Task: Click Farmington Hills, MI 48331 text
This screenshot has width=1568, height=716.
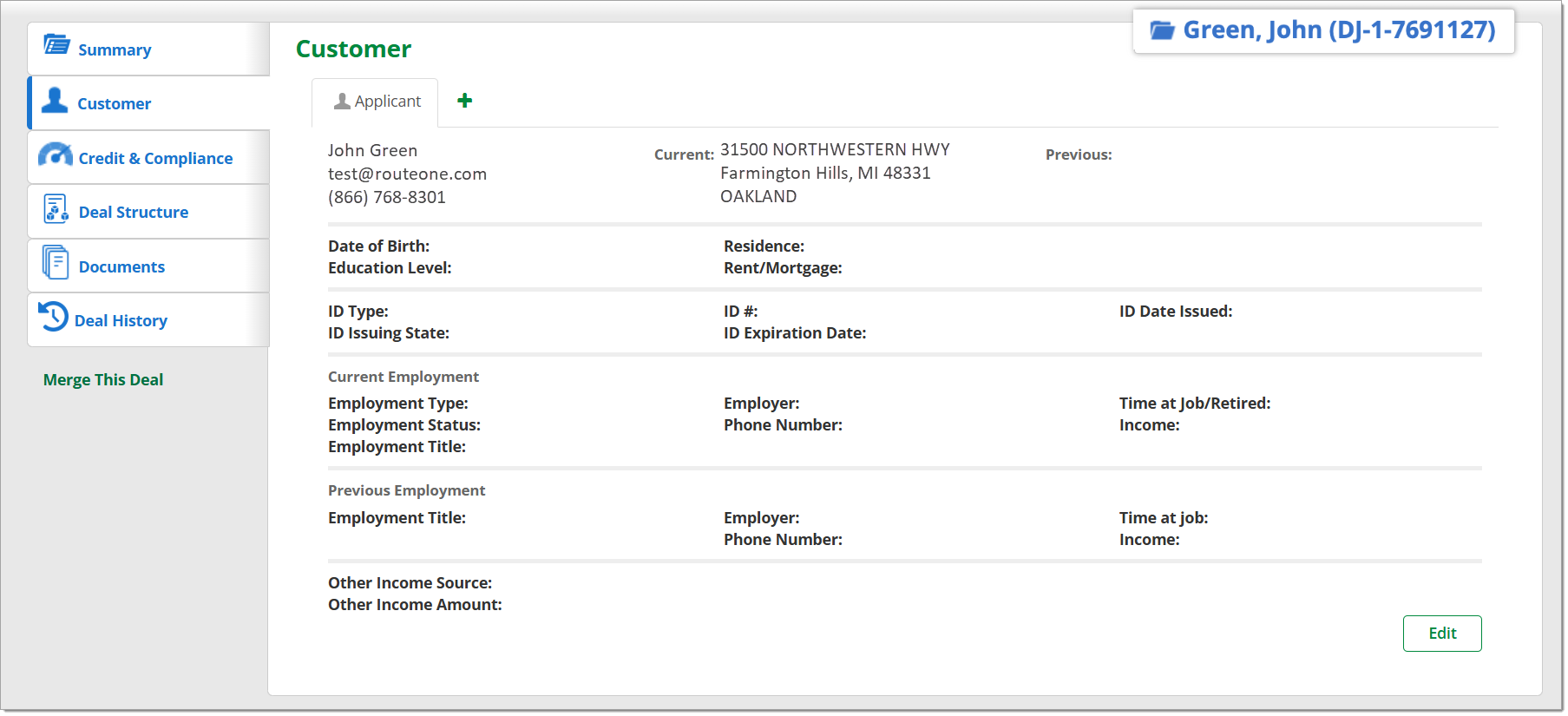Action: tap(825, 173)
